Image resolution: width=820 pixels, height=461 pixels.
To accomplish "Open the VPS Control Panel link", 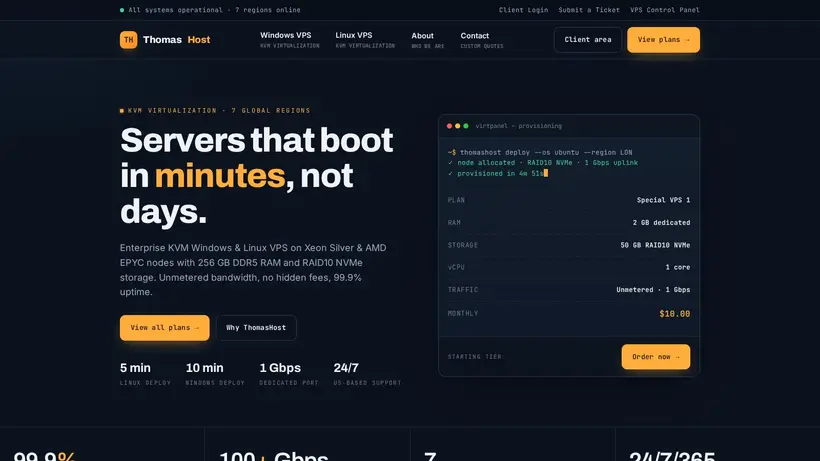I will [665, 10].
